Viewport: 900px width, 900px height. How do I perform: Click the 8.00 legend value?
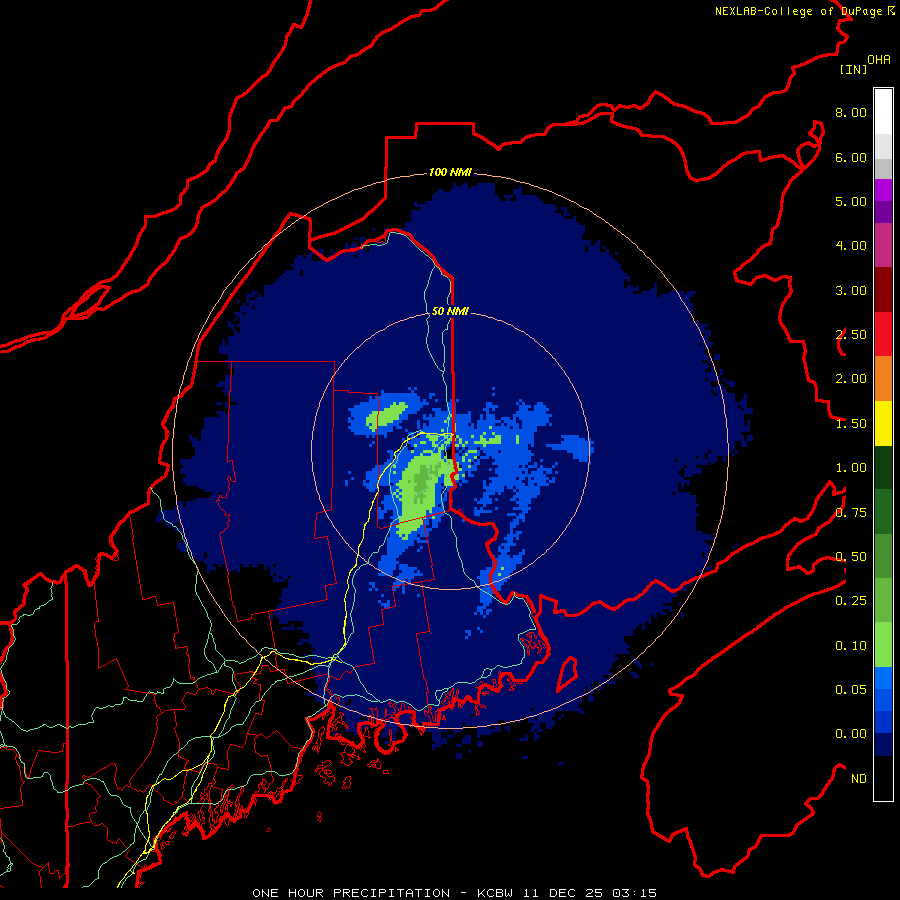click(851, 112)
